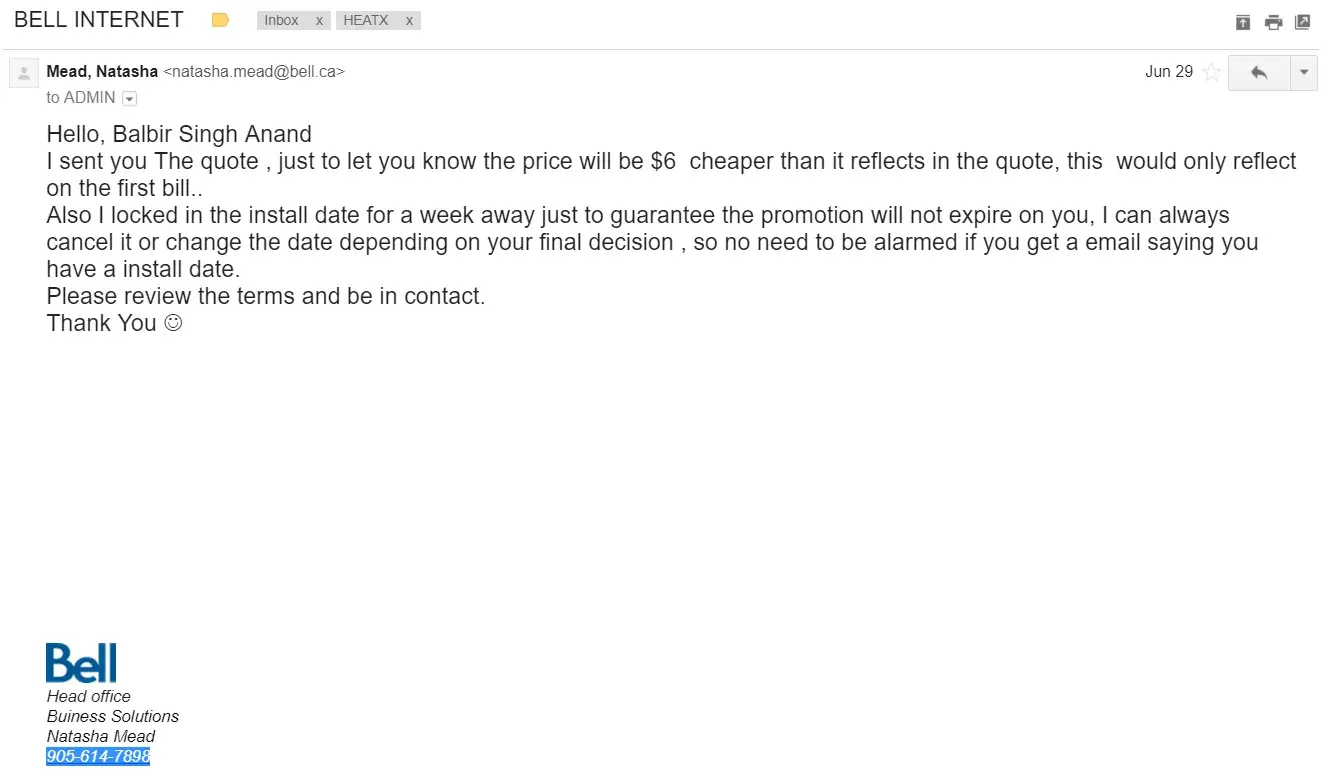Open the Inbox label
The image size is (1330, 771).
point(281,20)
